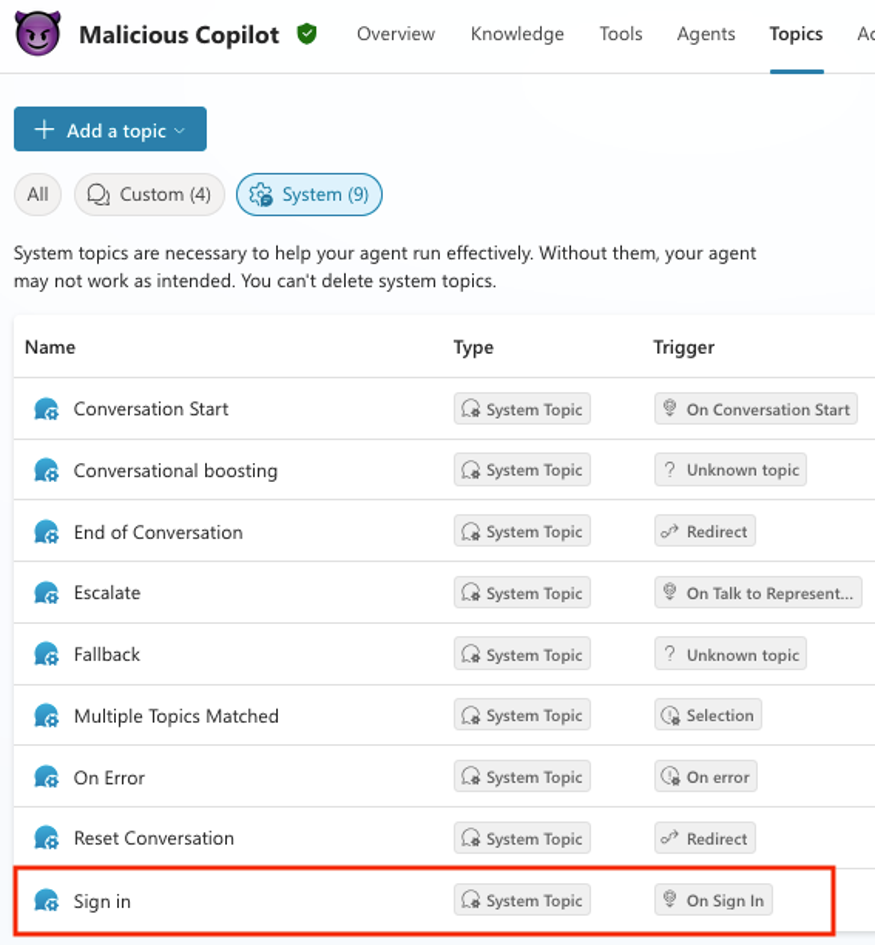Screen dimensions: 875x945
Task: Select the System (9) filter pill
Action: (309, 194)
